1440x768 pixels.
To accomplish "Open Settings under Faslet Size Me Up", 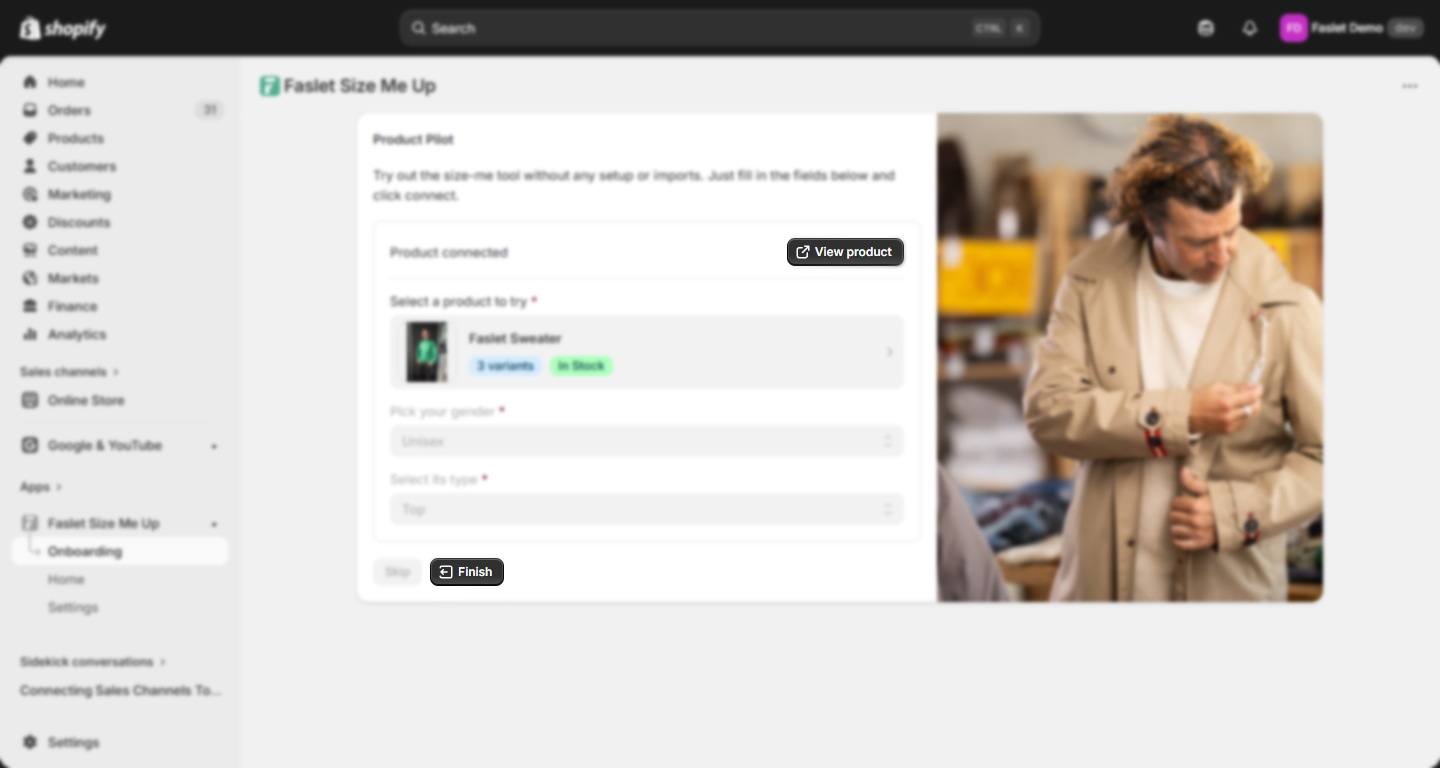I will click(73, 607).
